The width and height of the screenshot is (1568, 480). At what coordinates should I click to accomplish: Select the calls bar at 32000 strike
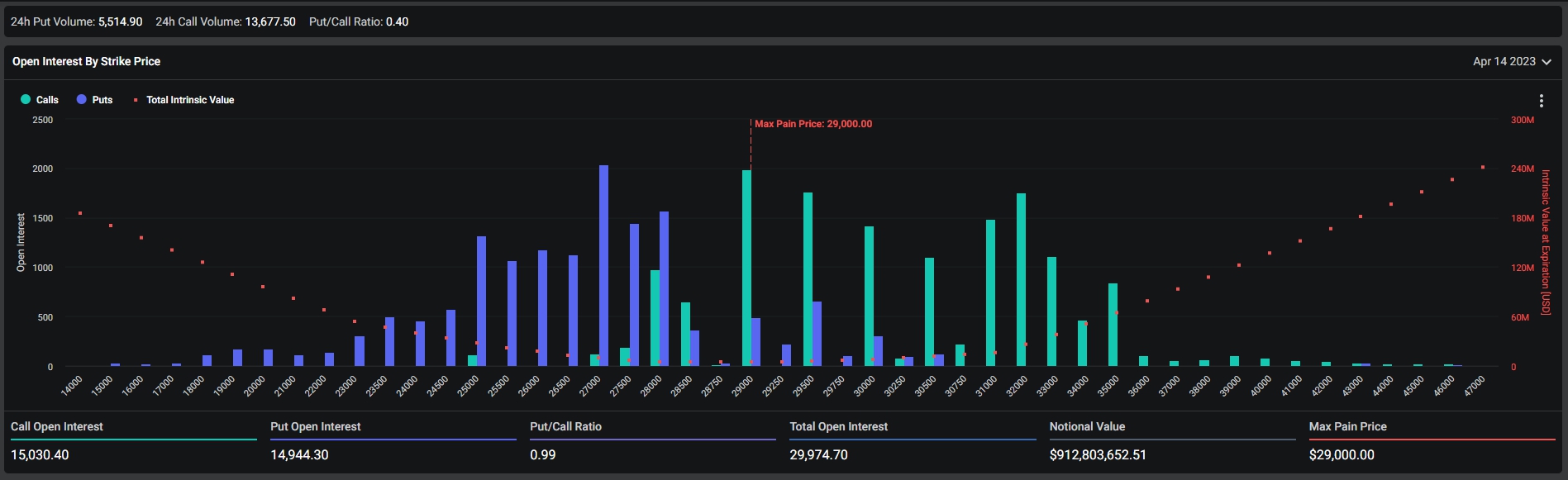click(1021, 281)
